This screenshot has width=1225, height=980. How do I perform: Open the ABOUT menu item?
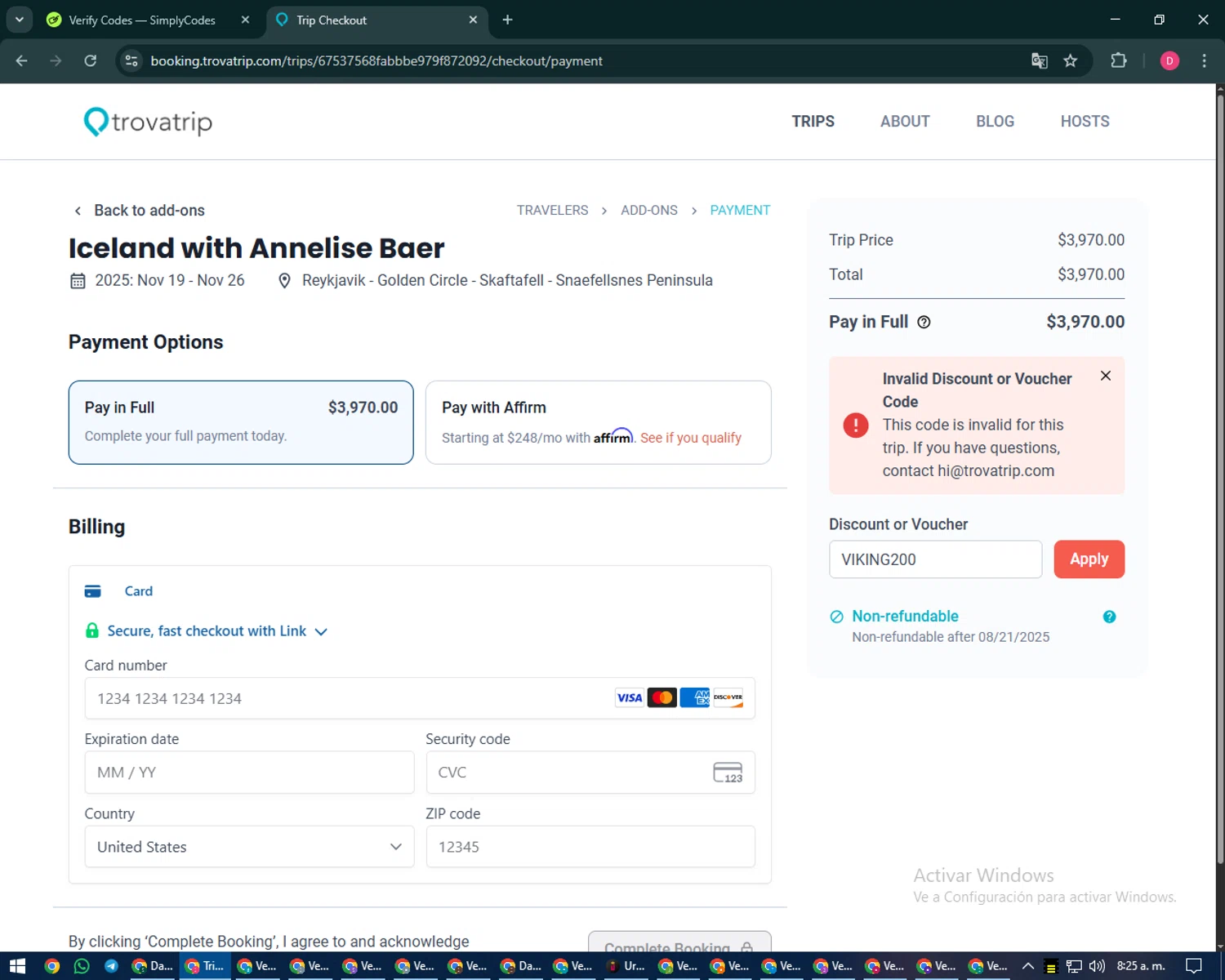click(x=905, y=121)
